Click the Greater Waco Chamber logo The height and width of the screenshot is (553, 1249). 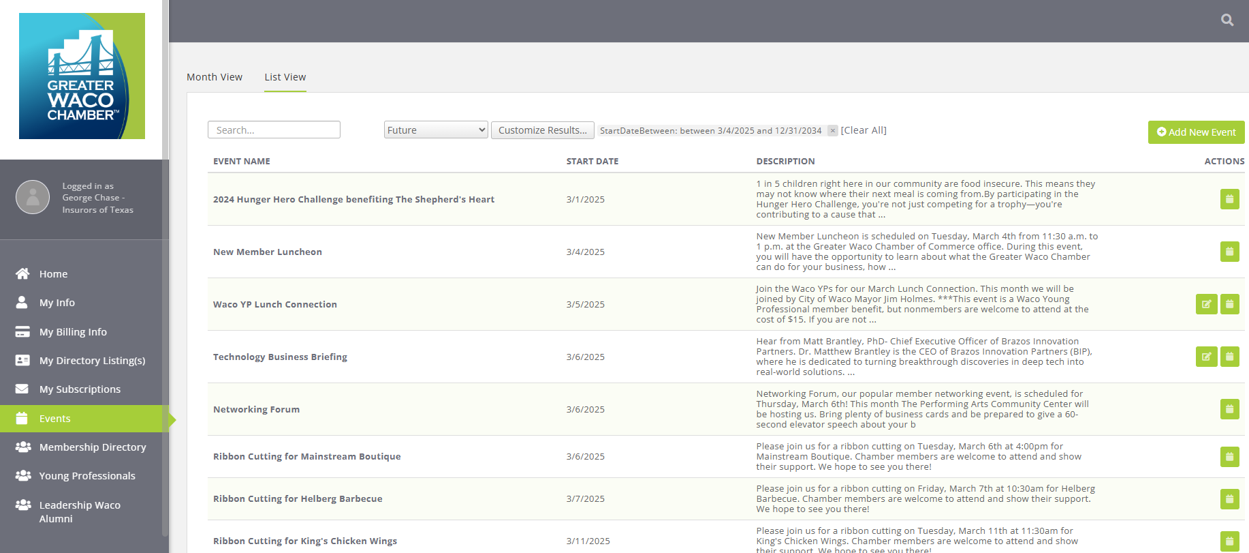[x=82, y=76]
